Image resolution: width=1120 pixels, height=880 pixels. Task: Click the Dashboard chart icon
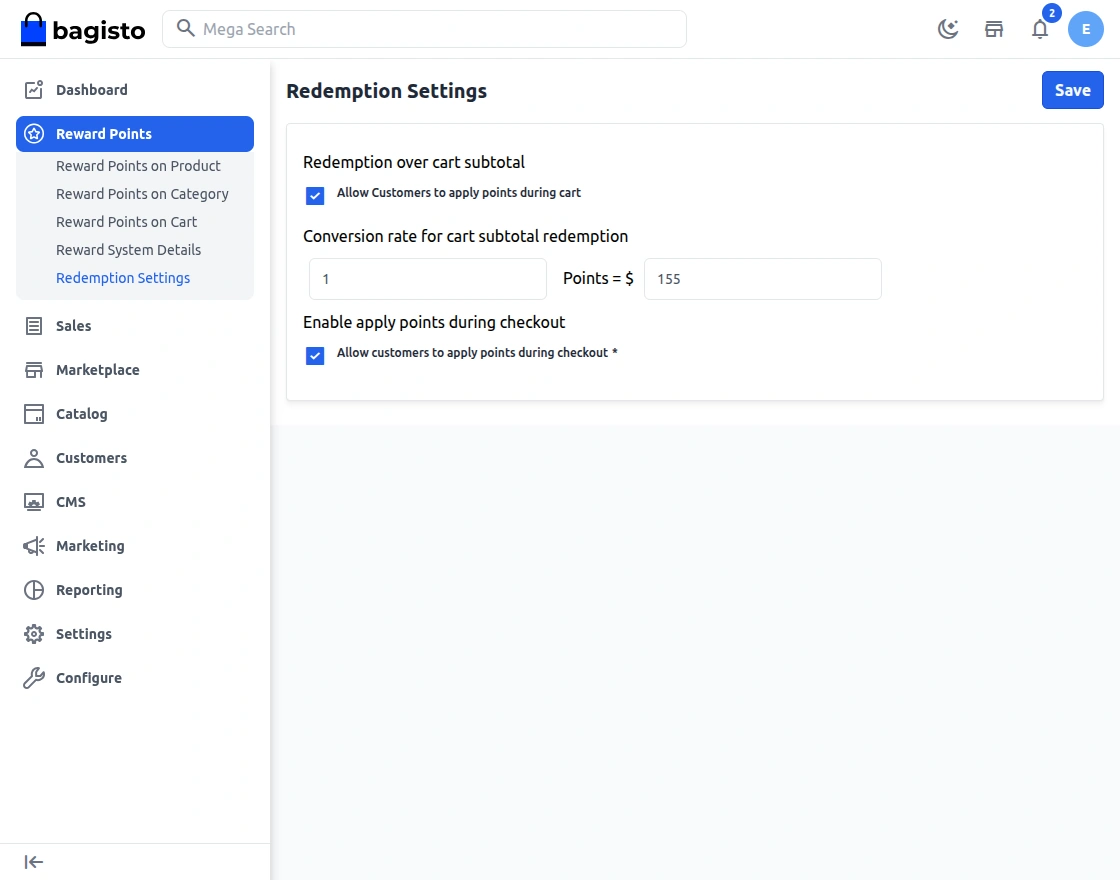34,89
